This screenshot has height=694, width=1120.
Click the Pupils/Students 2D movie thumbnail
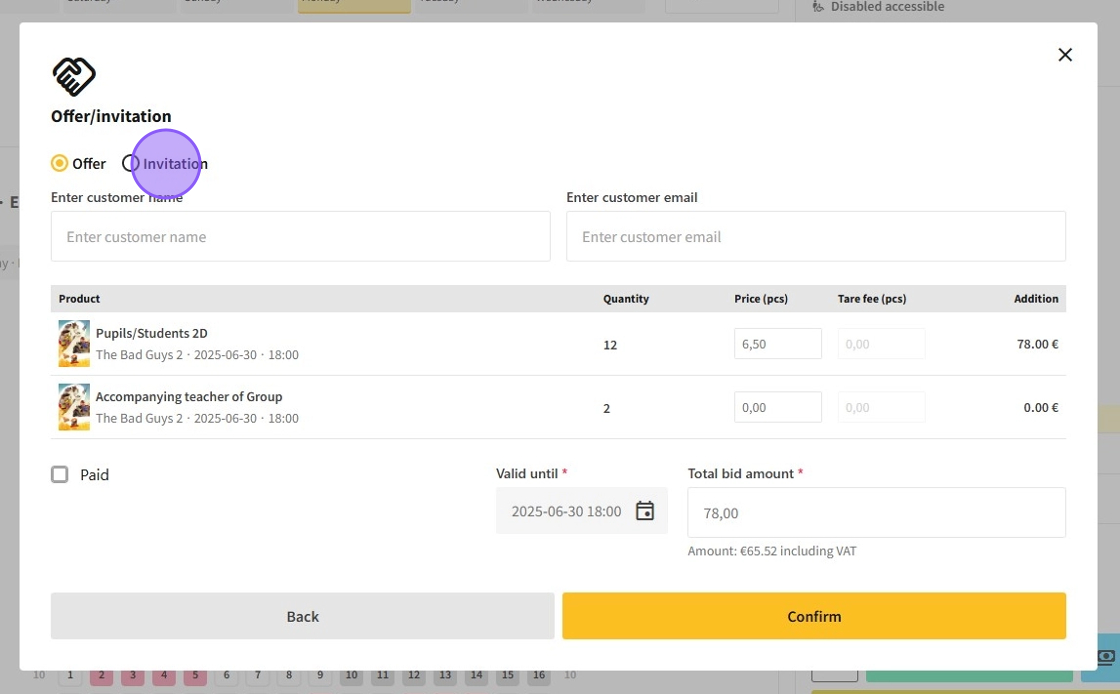(x=74, y=344)
